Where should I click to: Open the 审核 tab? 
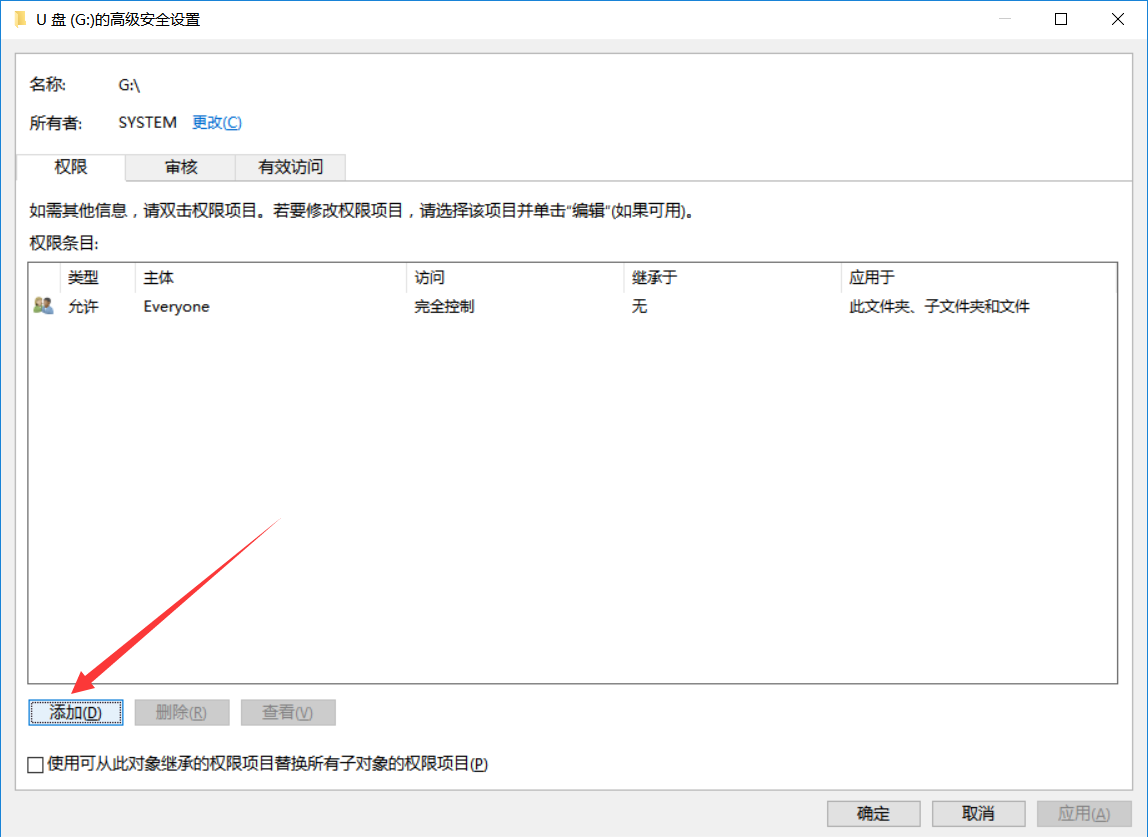point(181,167)
